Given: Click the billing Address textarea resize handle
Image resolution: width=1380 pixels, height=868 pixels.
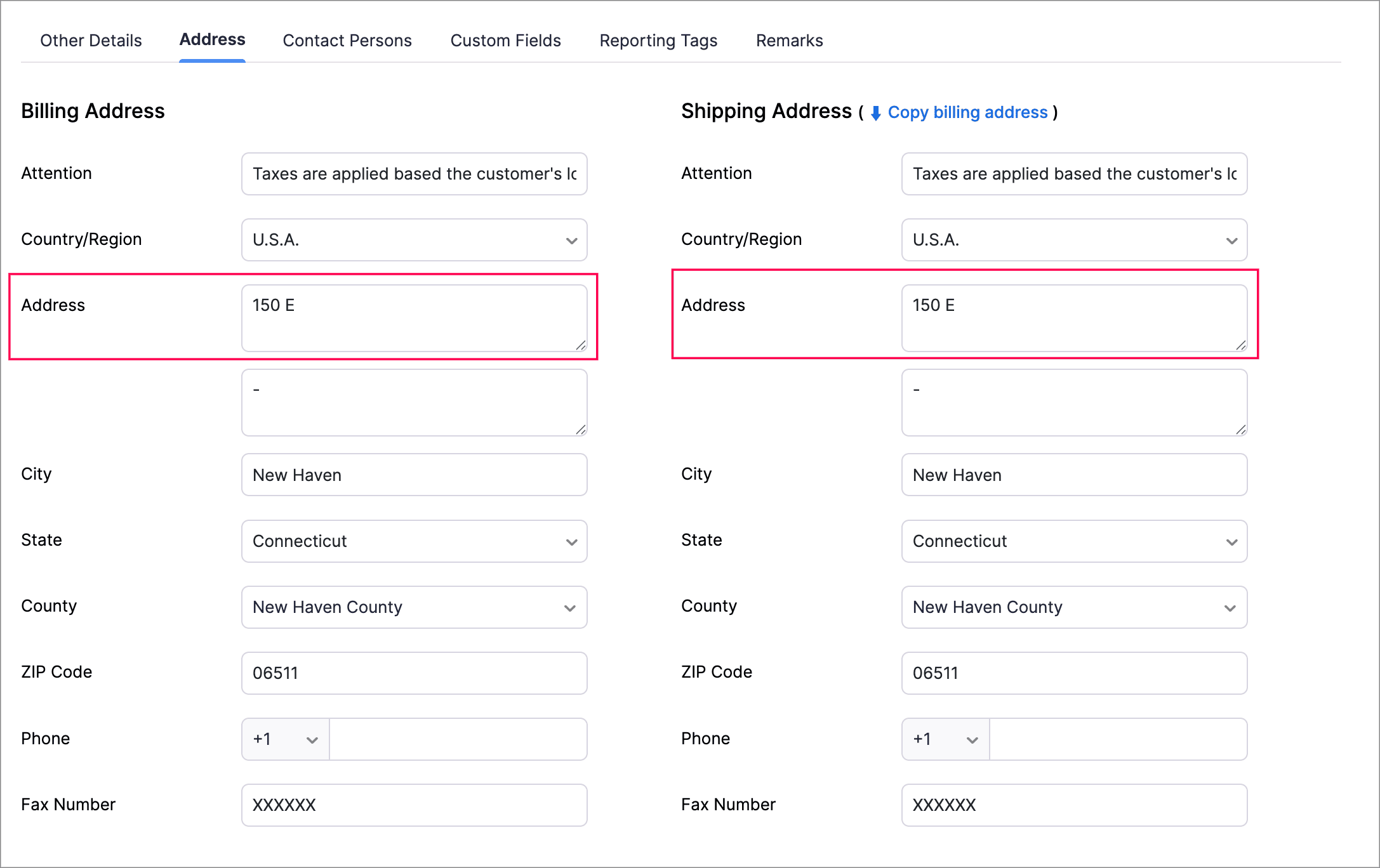Looking at the screenshot, I should tap(580, 346).
